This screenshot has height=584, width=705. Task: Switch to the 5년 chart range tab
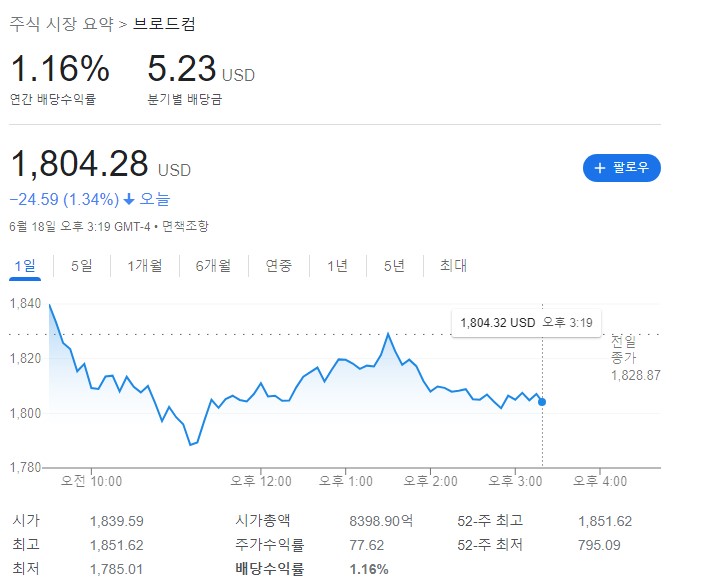(394, 266)
